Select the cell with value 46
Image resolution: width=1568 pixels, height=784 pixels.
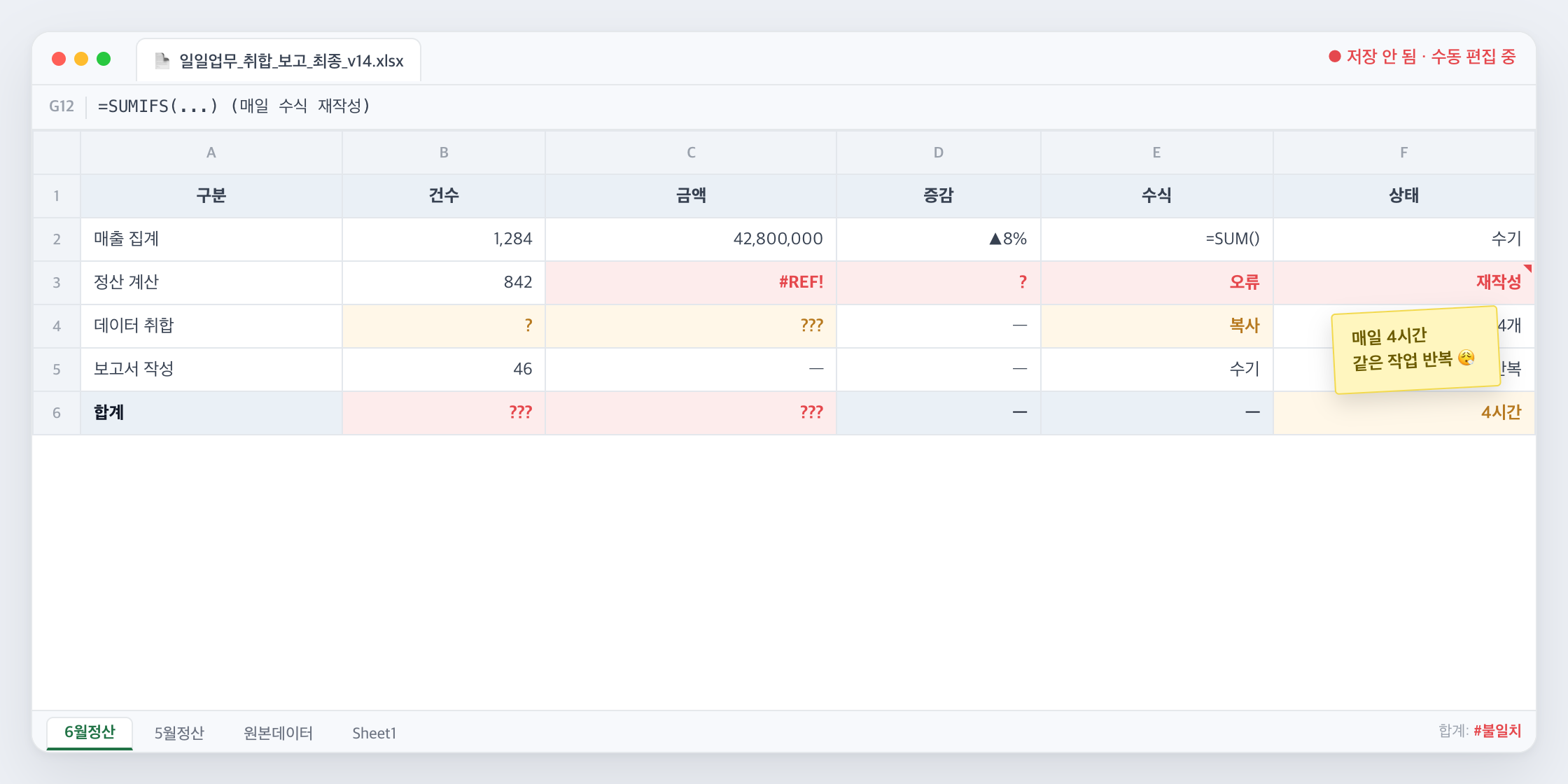444,370
